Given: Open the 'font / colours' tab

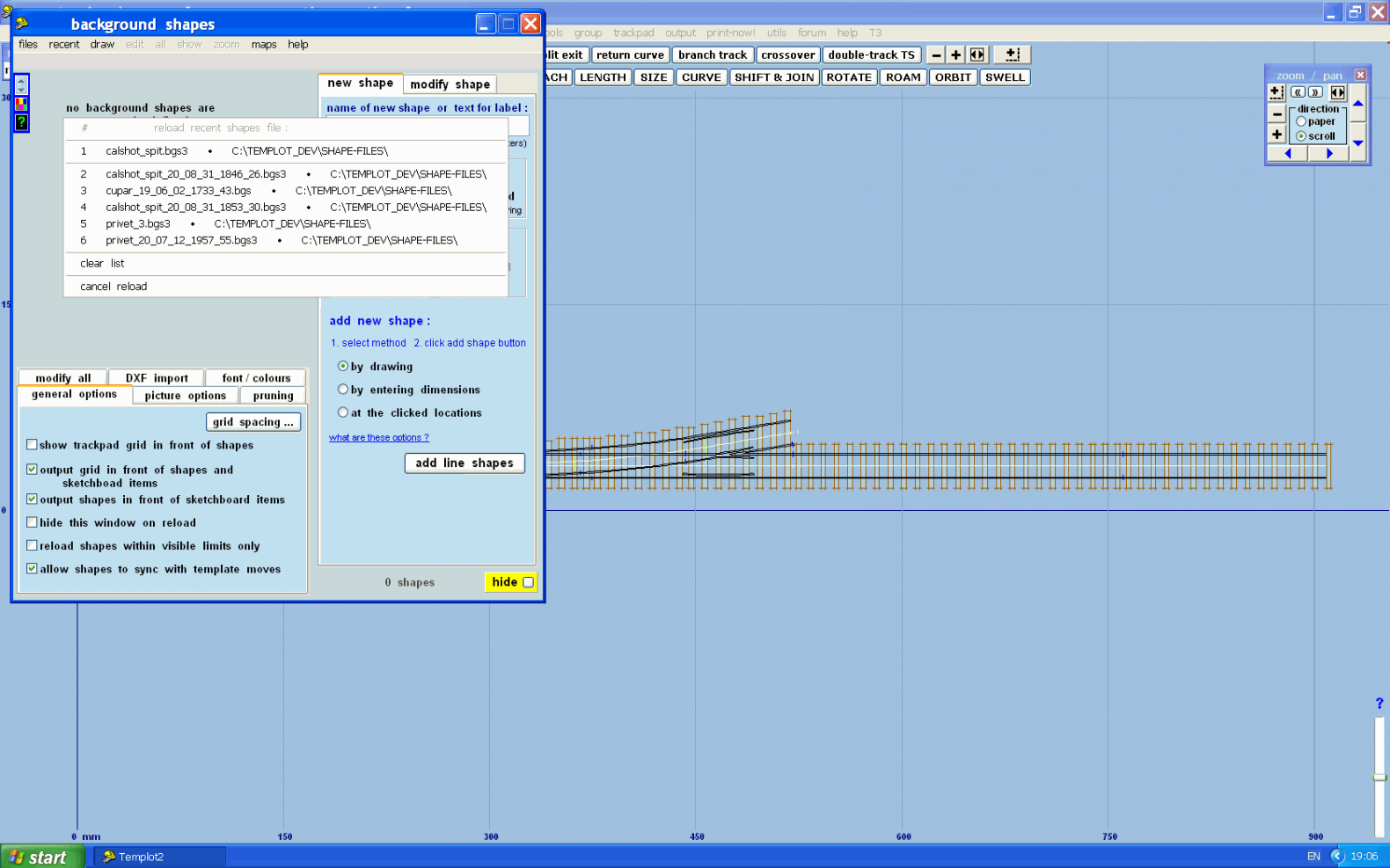Looking at the screenshot, I should [256, 378].
